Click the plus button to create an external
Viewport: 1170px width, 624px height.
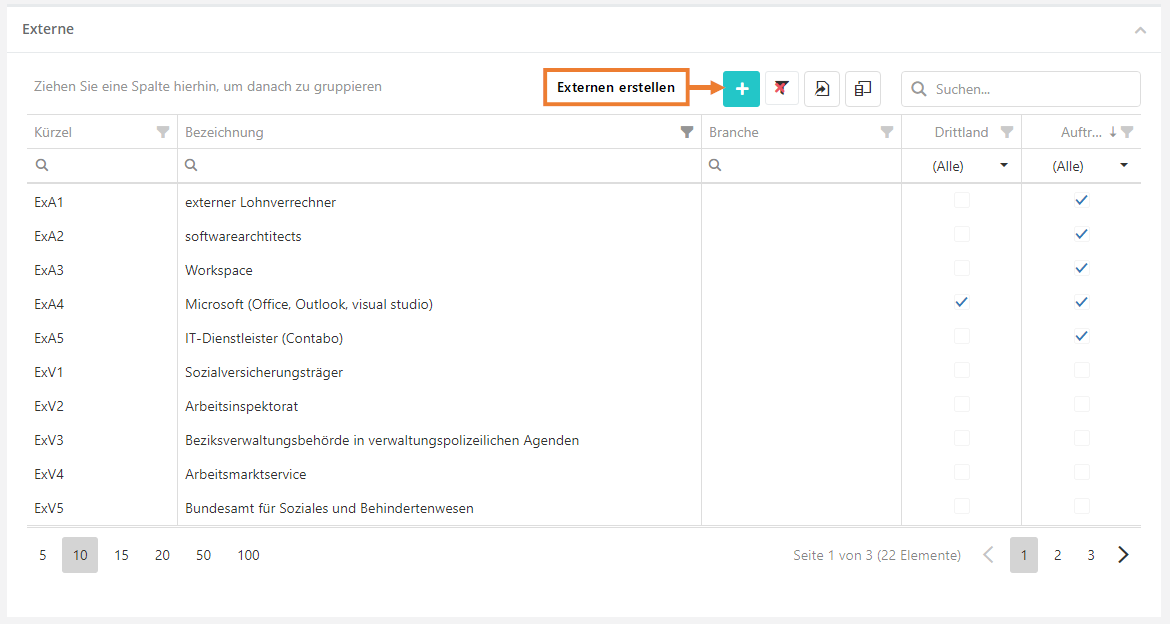coord(741,89)
